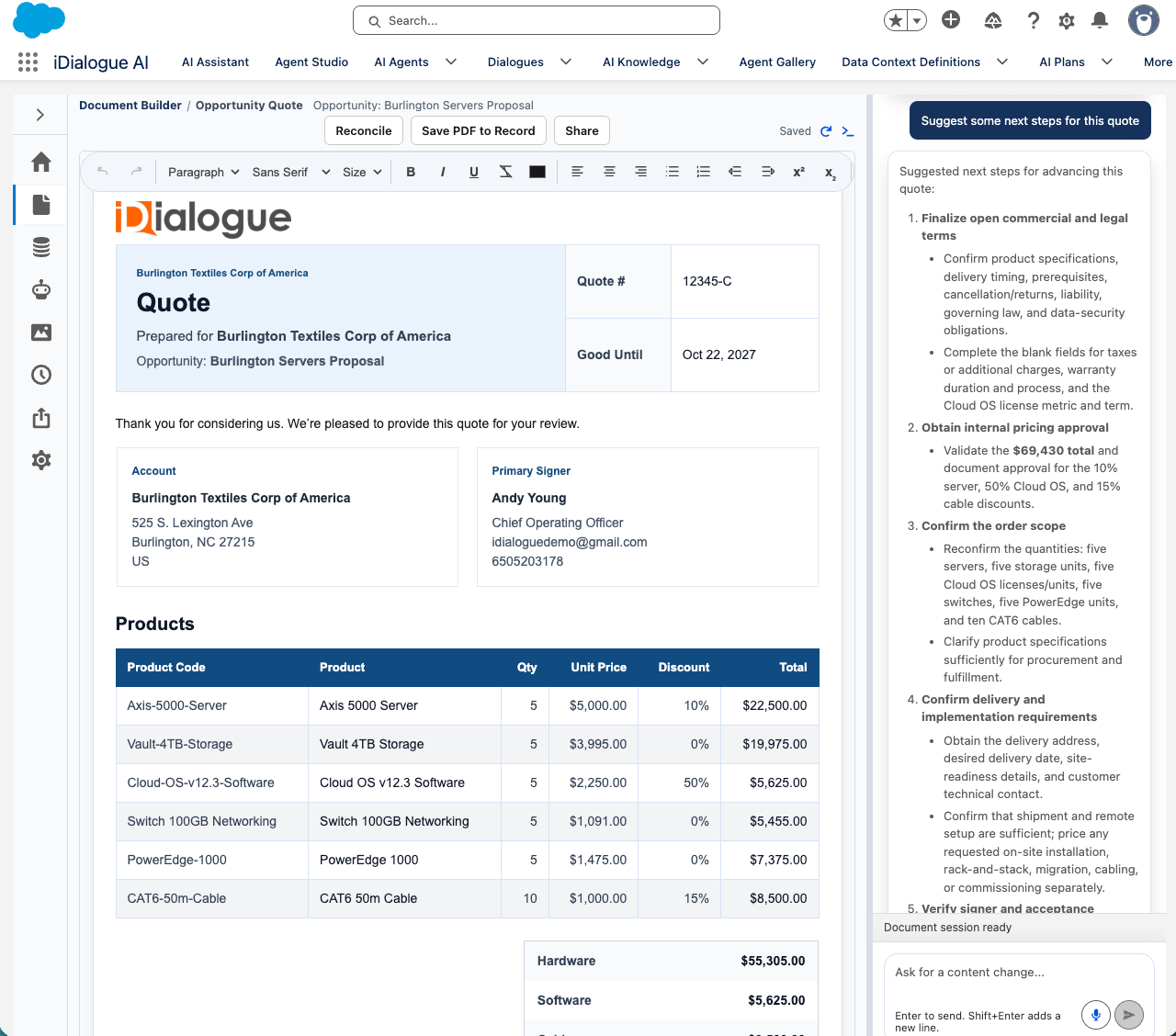Insert a bulleted list

[673, 172]
